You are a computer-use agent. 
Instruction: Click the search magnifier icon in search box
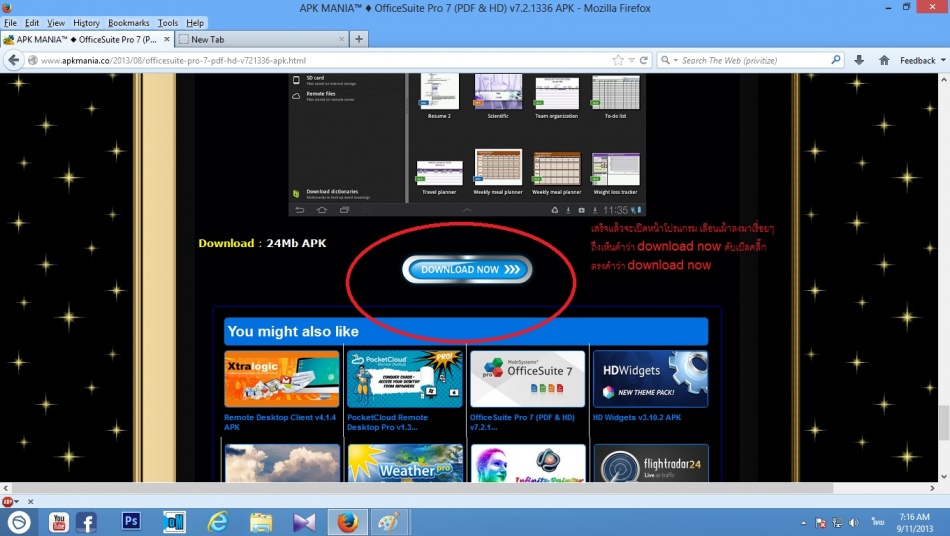click(836, 60)
